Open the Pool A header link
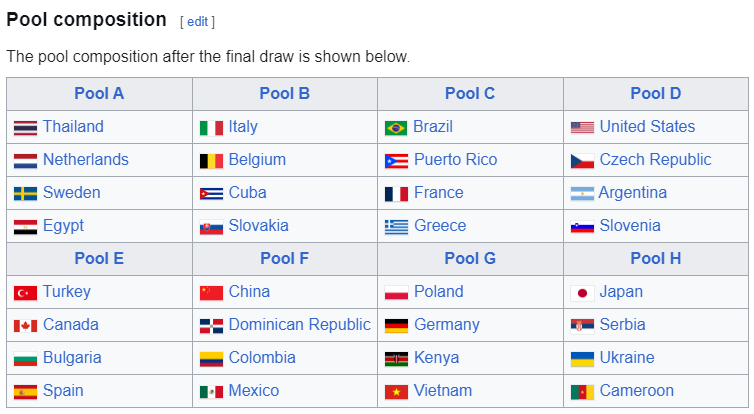 99,93
